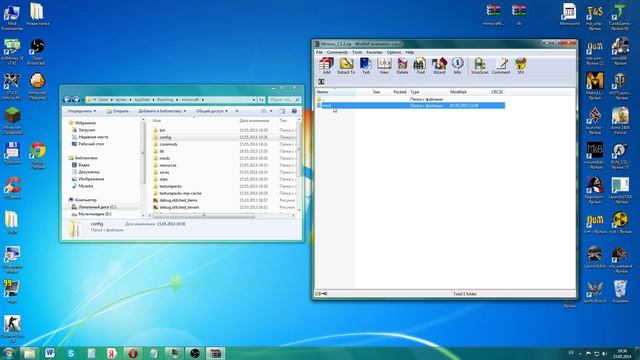Select the texturepacks-mp-cache folder in Explorer

180,193
